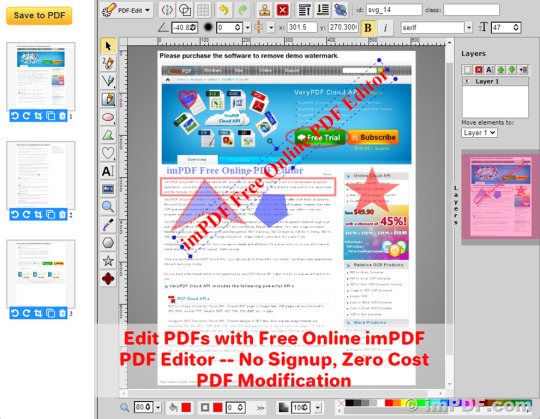Clone the selected element

coord(264,10)
